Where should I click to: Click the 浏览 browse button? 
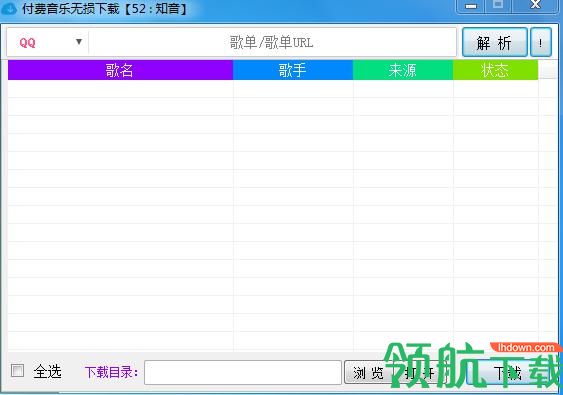pos(368,372)
